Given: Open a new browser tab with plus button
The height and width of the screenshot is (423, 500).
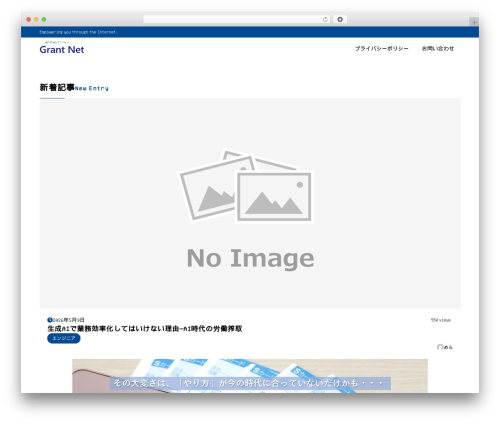Looking at the screenshot, I should coord(474,22).
